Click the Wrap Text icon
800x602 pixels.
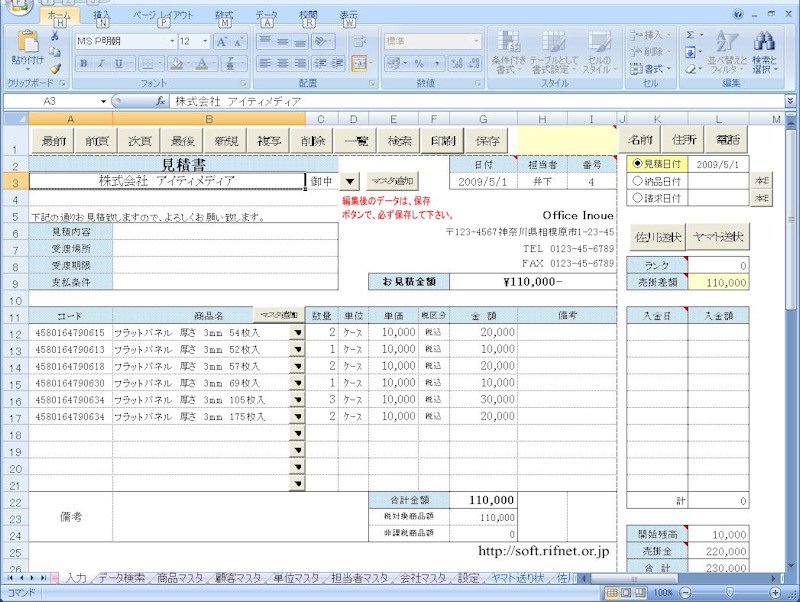tap(359, 41)
